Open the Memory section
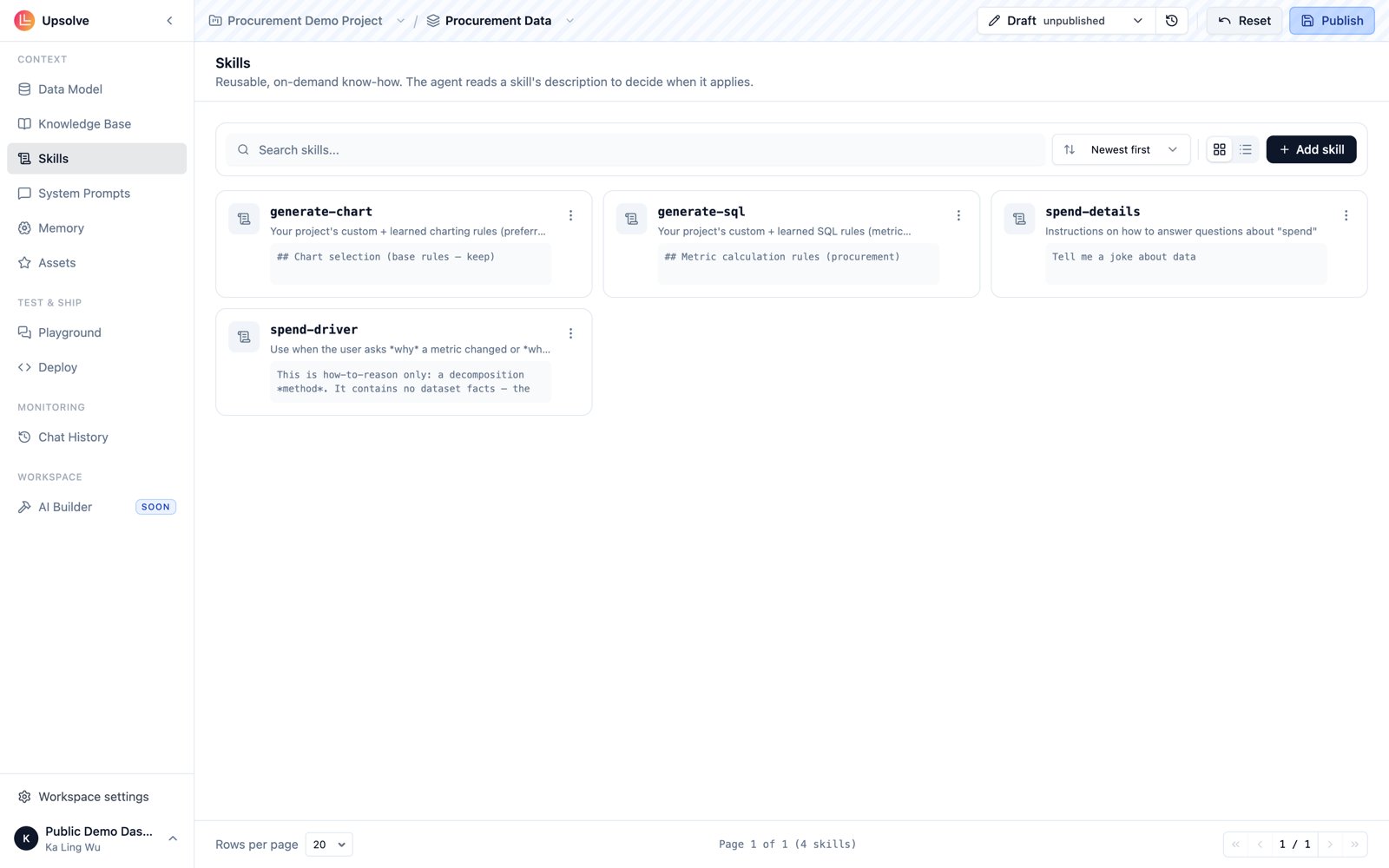 click(x=96, y=228)
